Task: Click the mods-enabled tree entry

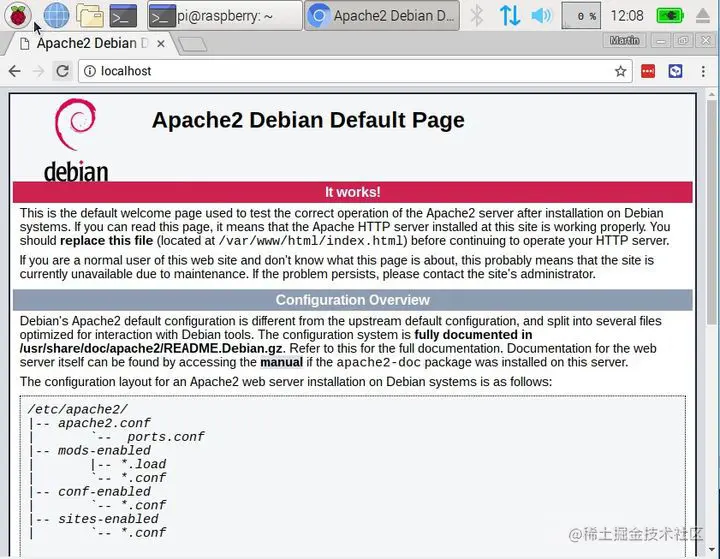Action: pyautogui.click(x=104, y=451)
